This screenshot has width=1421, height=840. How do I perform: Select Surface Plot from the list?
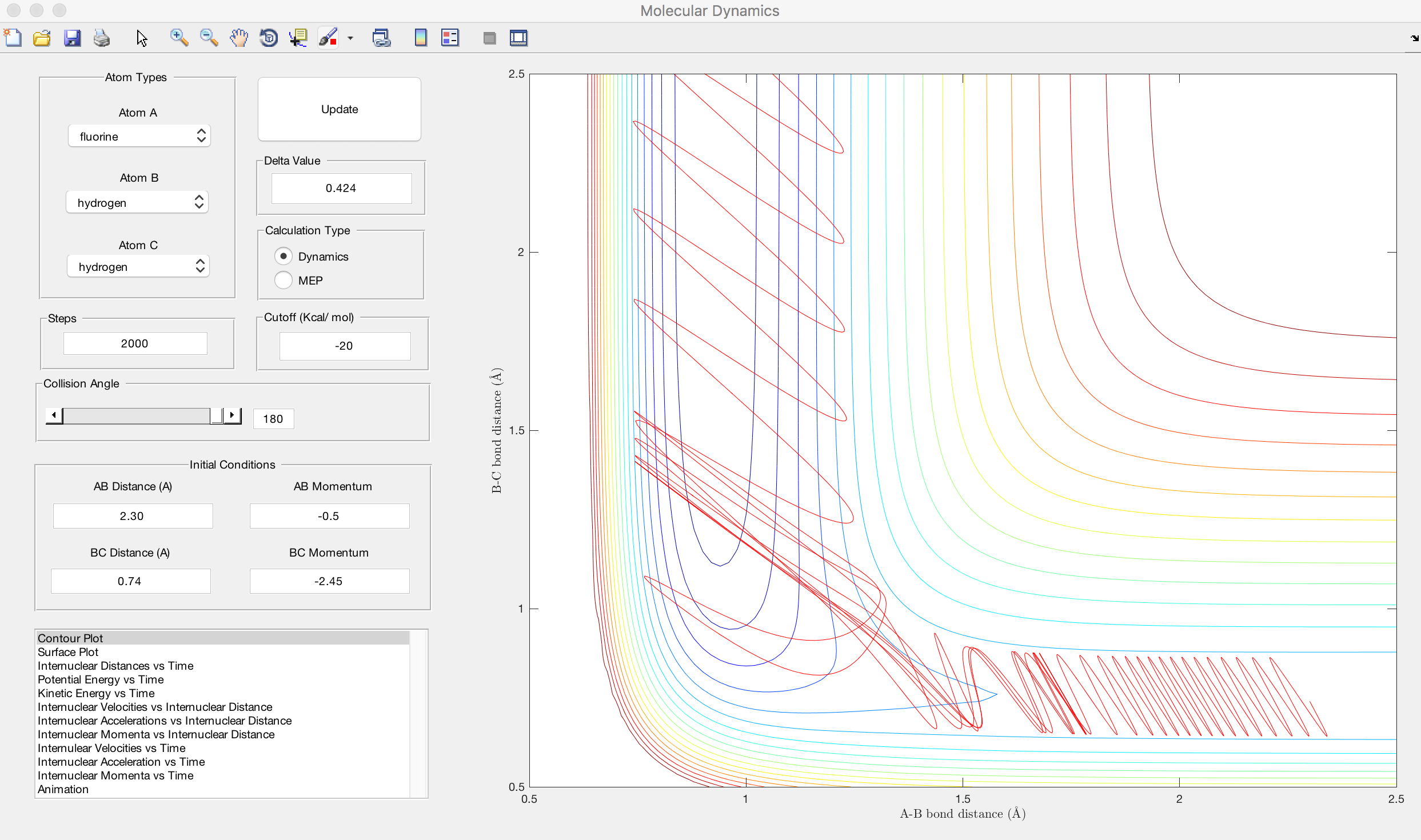pos(68,652)
